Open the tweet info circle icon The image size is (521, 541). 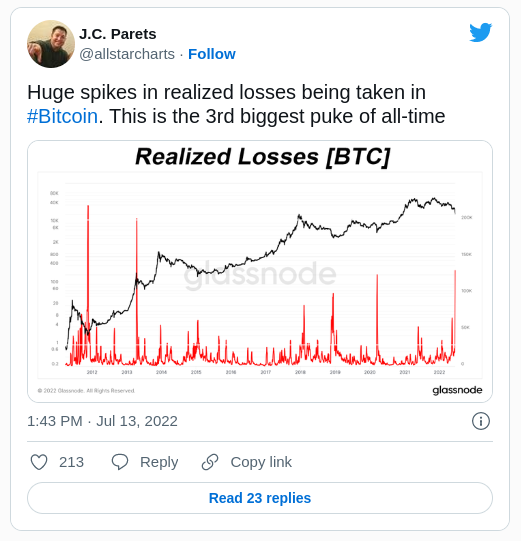coord(481,421)
